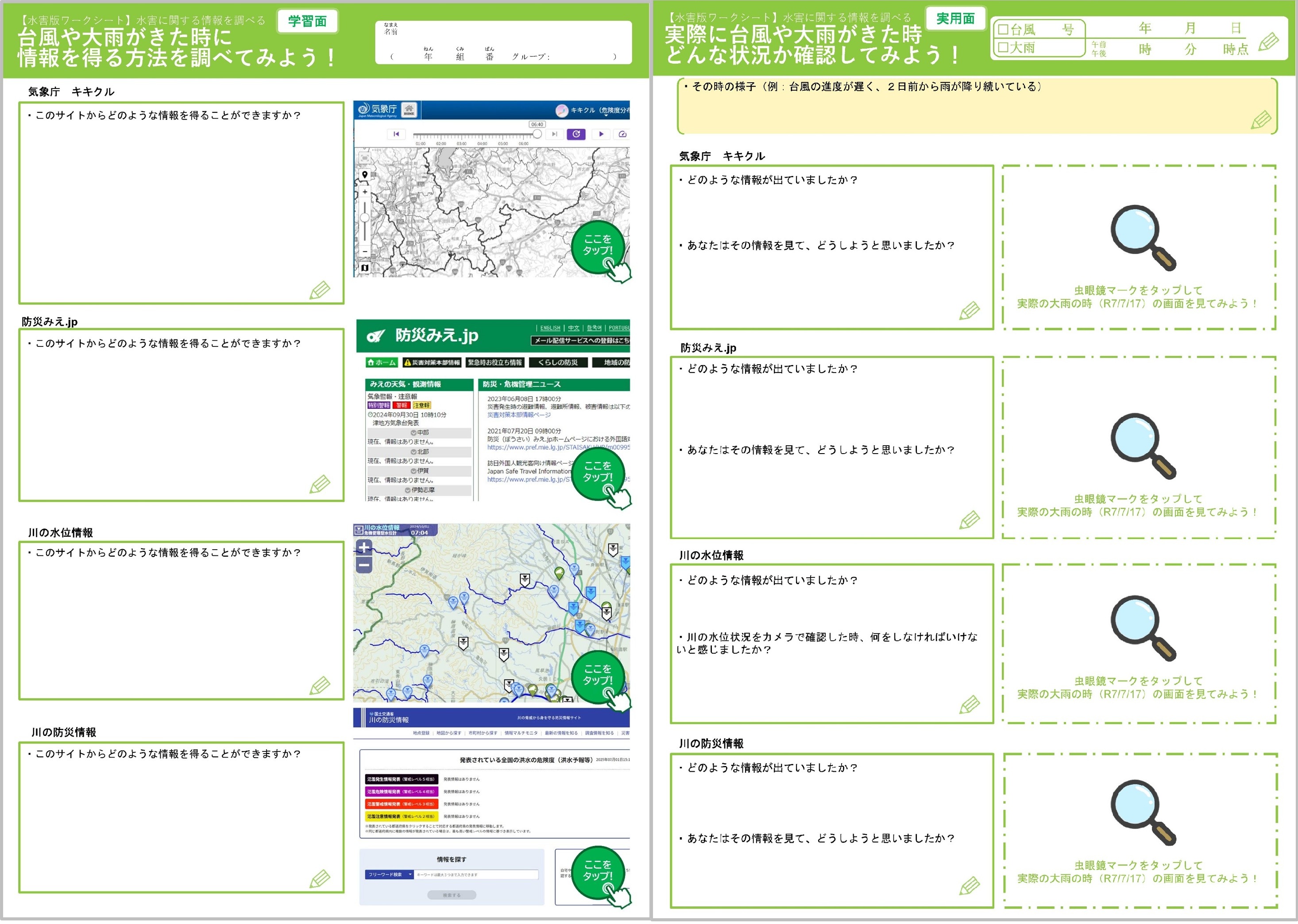Check the 大雨 checkbox
1298x924 pixels.
tap(1003, 47)
